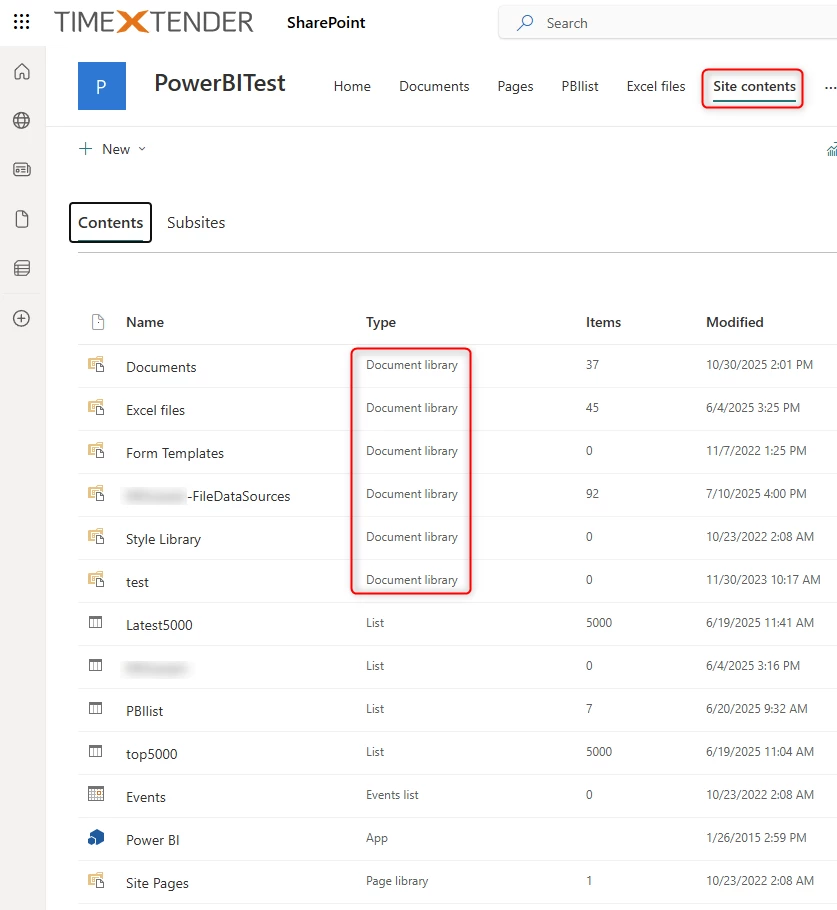The width and height of the screenshot is (837, 910).
Task: Click the file type column header icon
Action: tap(98, 322)
